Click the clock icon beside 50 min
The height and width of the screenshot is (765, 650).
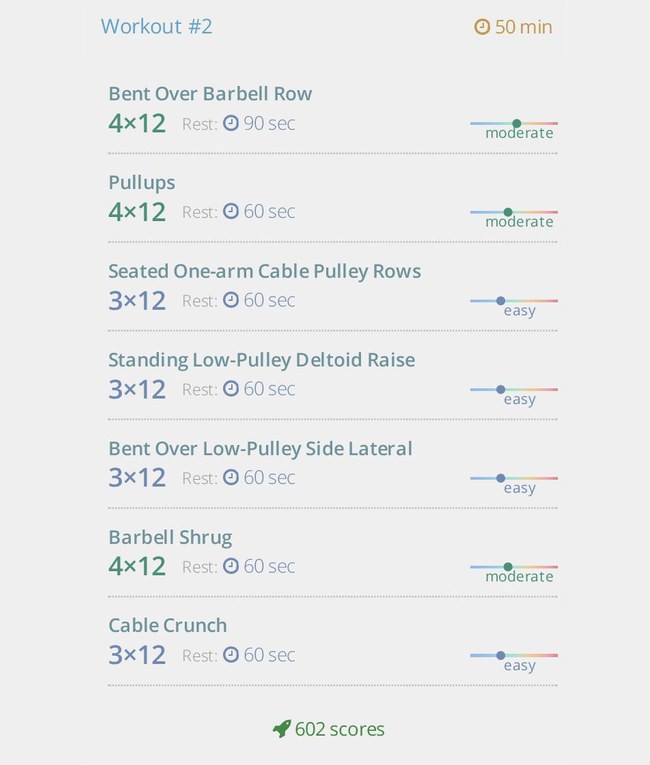coord(482,27)
